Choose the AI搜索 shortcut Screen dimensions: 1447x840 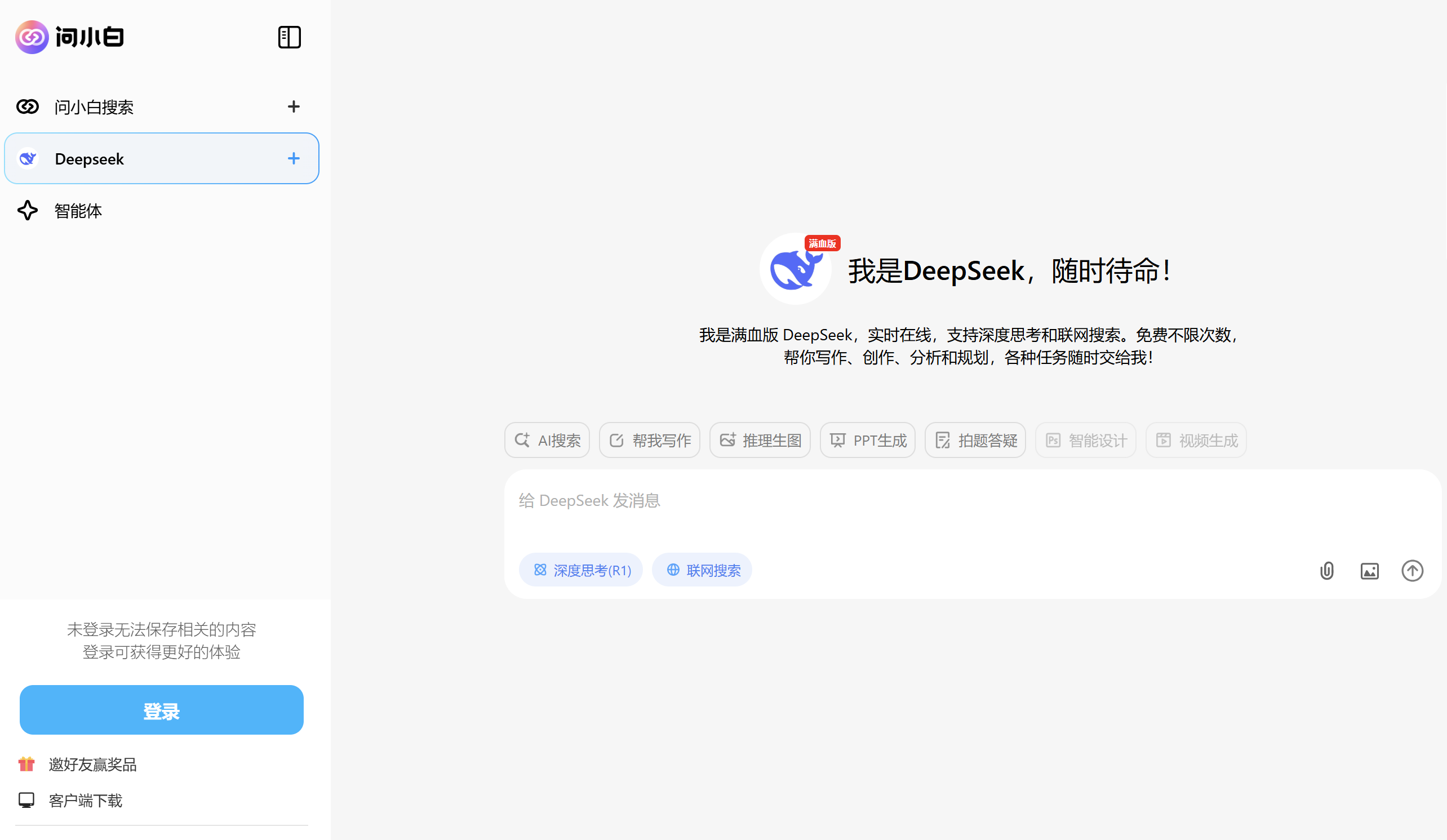point(547,441)
